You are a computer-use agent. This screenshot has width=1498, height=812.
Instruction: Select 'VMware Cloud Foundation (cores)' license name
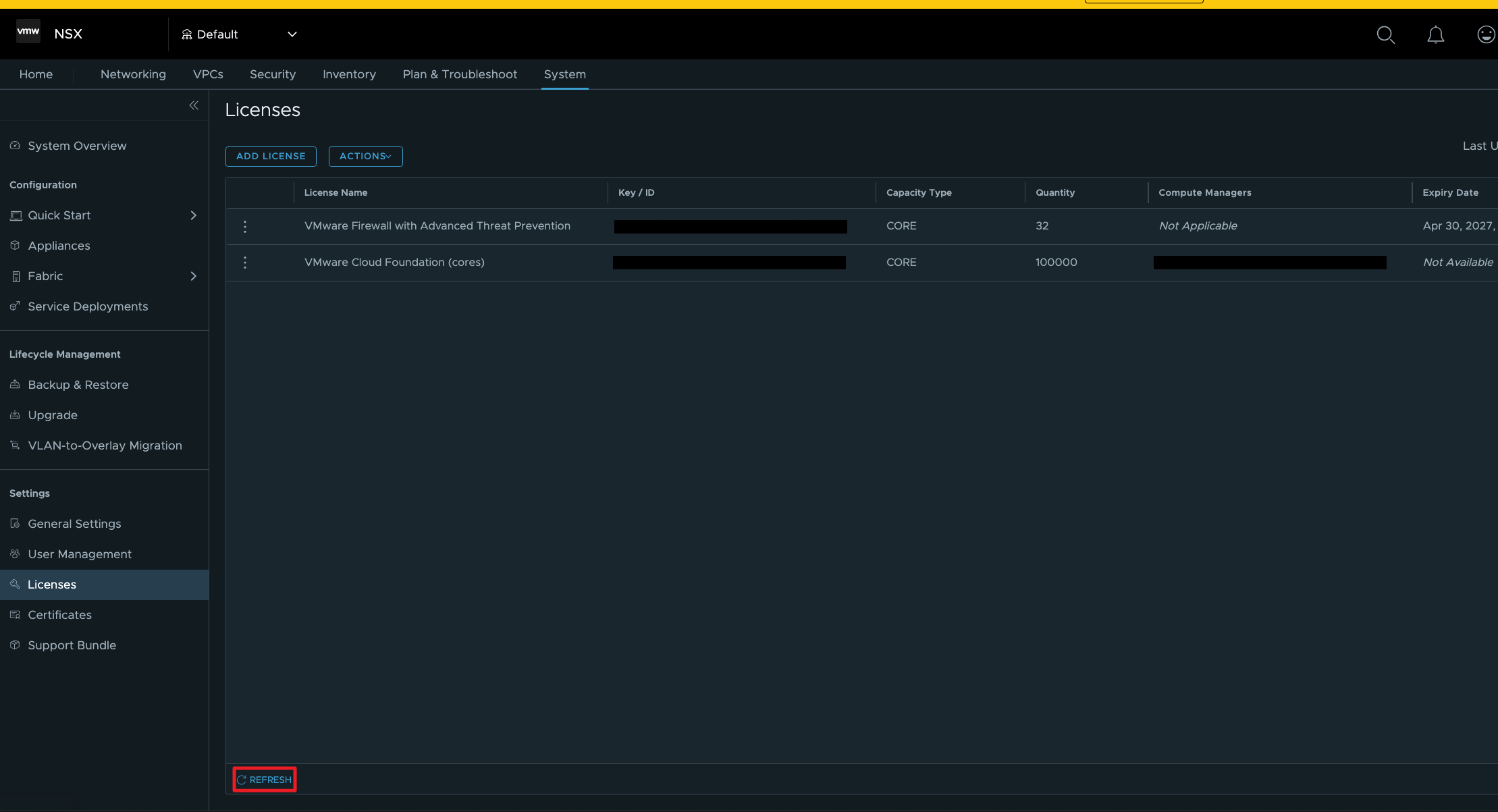point(394,263)
